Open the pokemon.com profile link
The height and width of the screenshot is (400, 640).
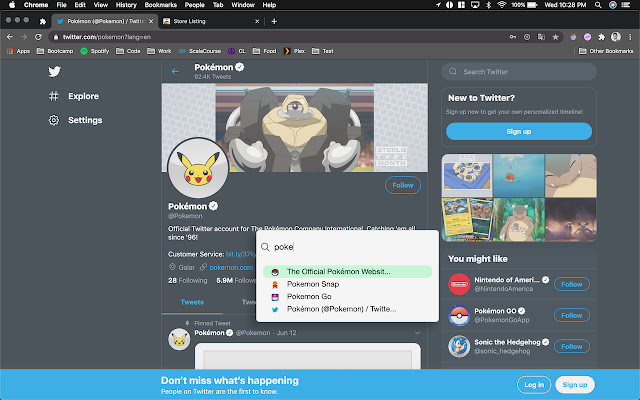(x=231, y=267)
